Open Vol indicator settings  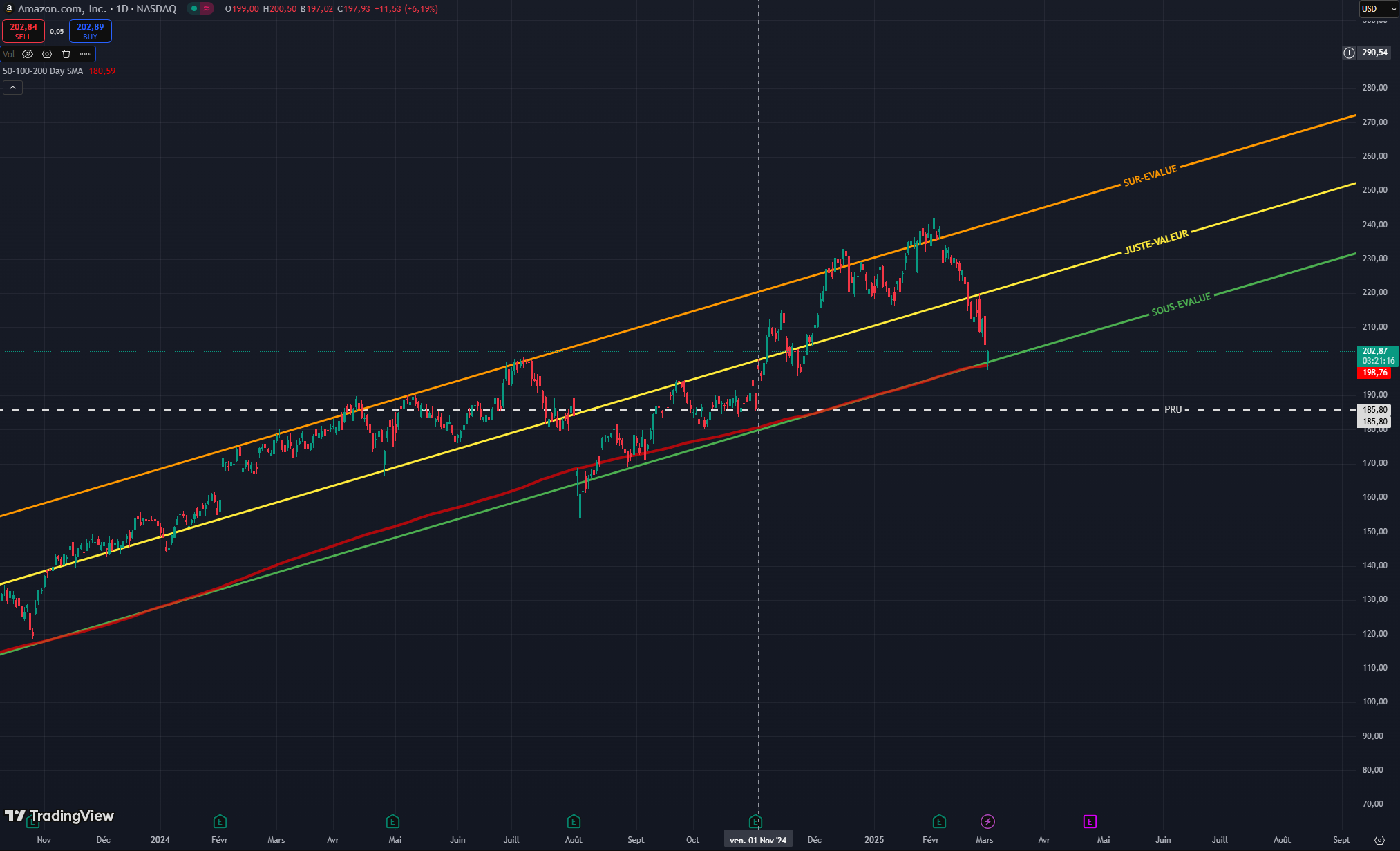click(x=47, y=54)
